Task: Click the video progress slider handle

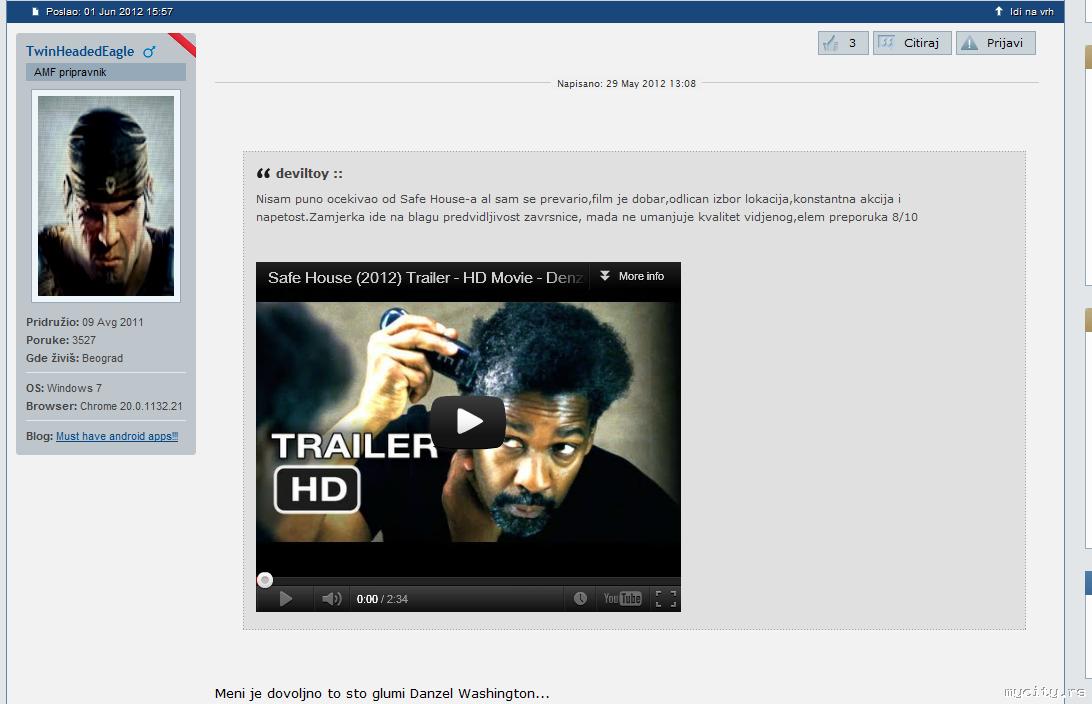Action: (265, 580)
